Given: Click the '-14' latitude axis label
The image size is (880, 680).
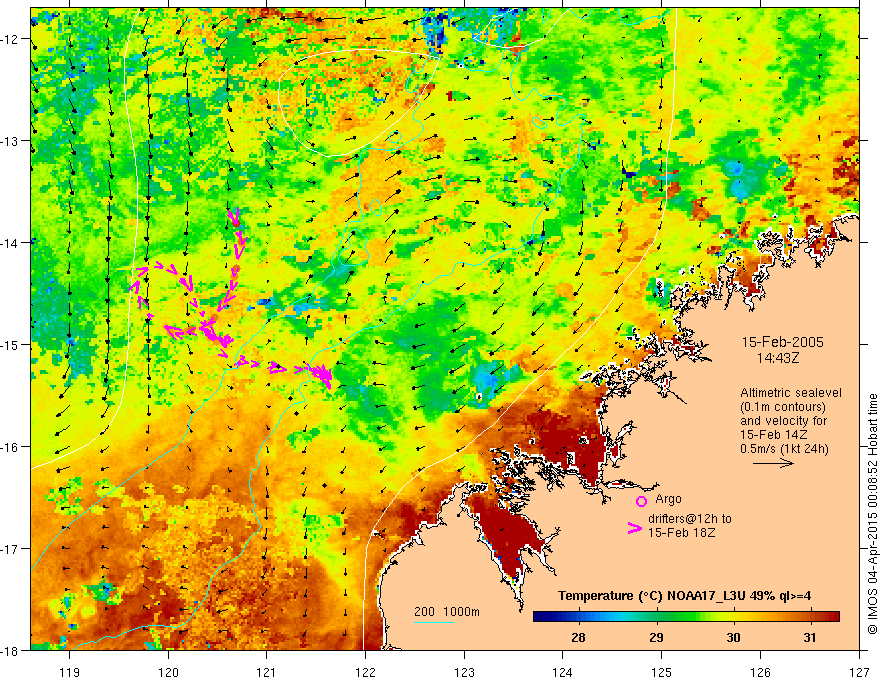Looking at the screenshot, I should coord(11,243).
